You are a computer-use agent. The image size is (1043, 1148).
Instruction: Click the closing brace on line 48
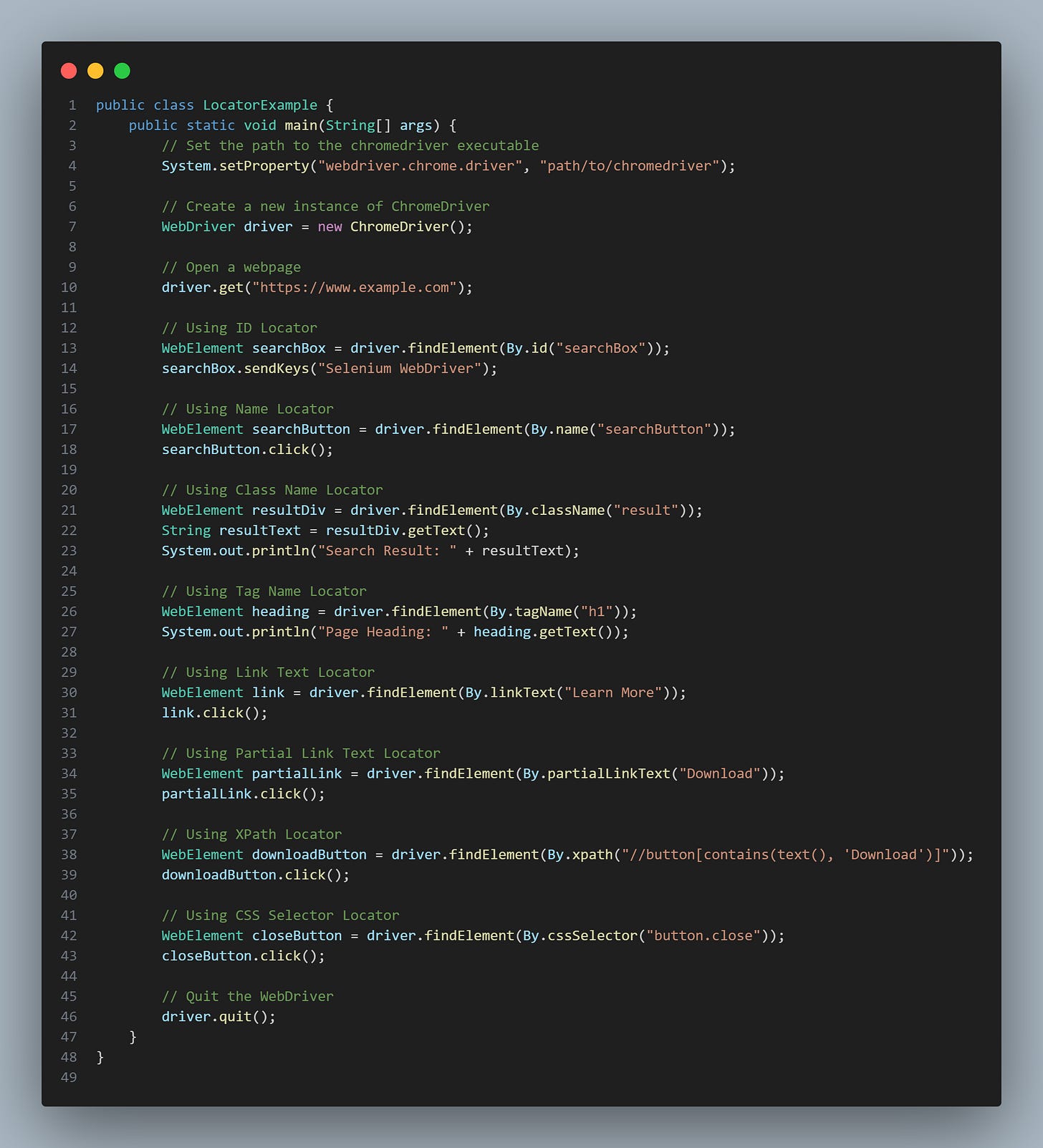[100, 1057]
